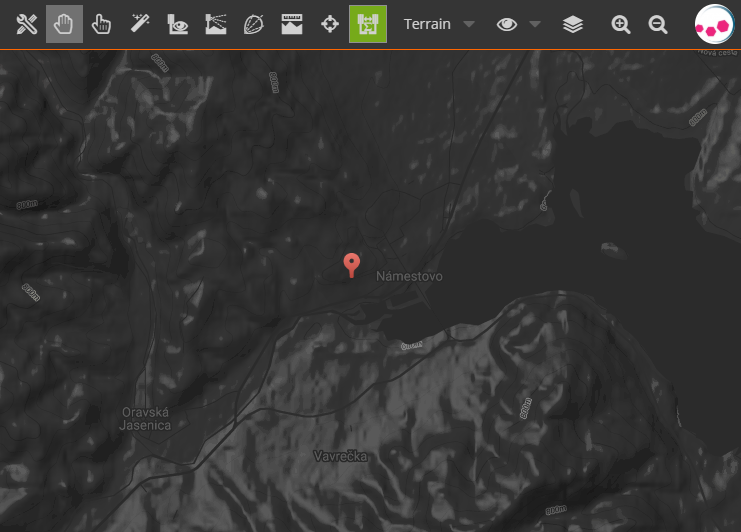Expand the Terrain dropdown arrow

[468, 24]
